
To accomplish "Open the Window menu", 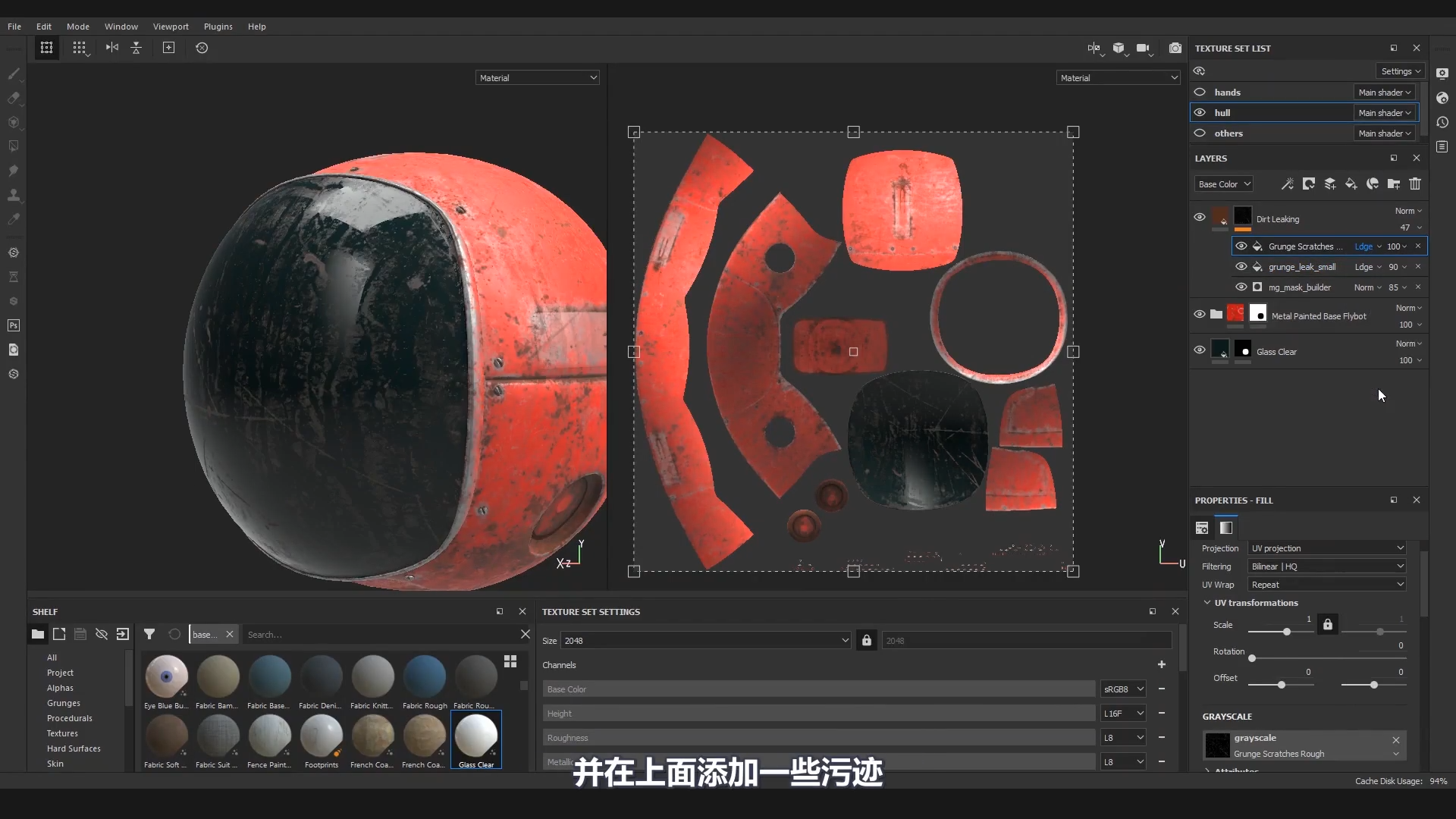I will 121,27.
